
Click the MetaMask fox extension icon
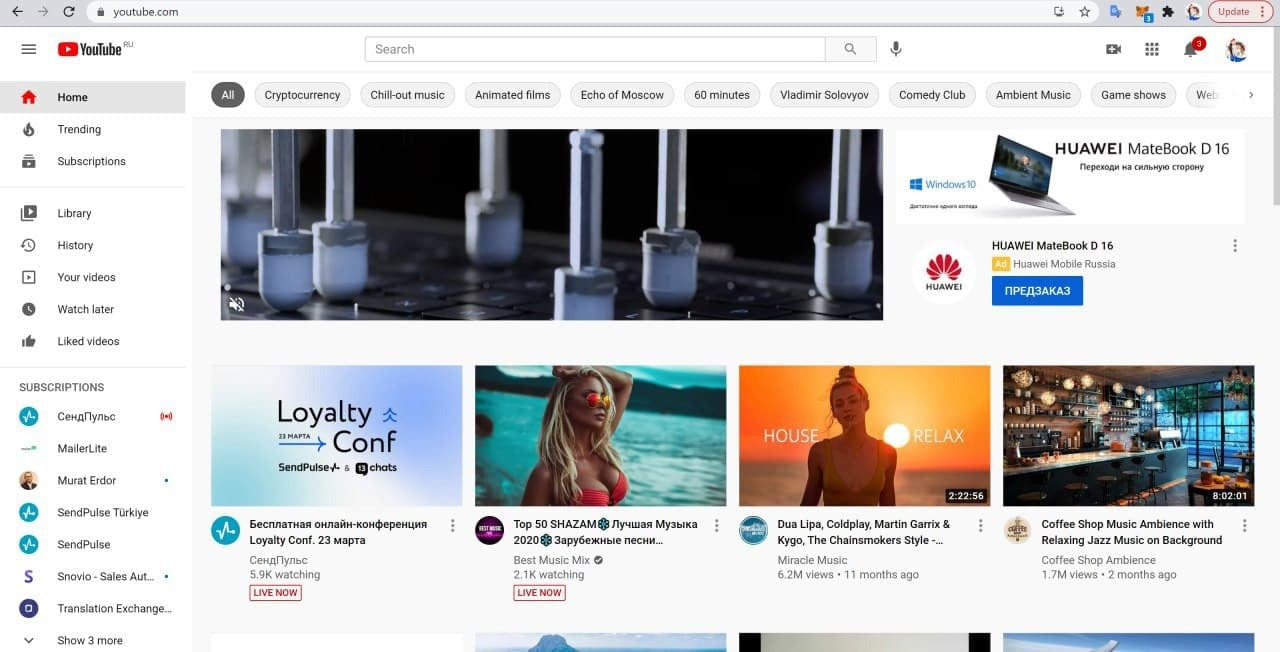tap(1142, 12)
